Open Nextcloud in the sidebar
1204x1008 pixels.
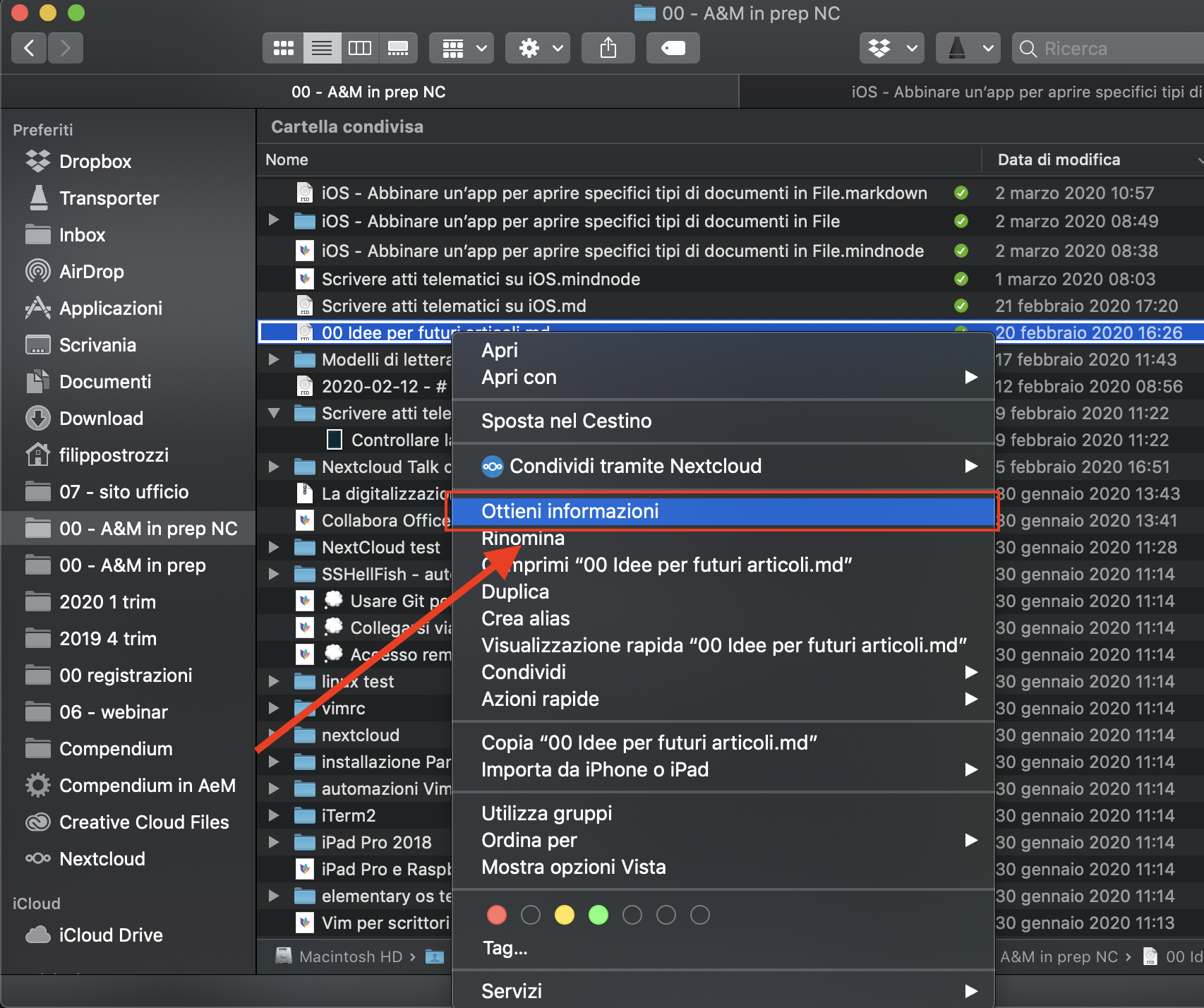(x=102, y=859)
